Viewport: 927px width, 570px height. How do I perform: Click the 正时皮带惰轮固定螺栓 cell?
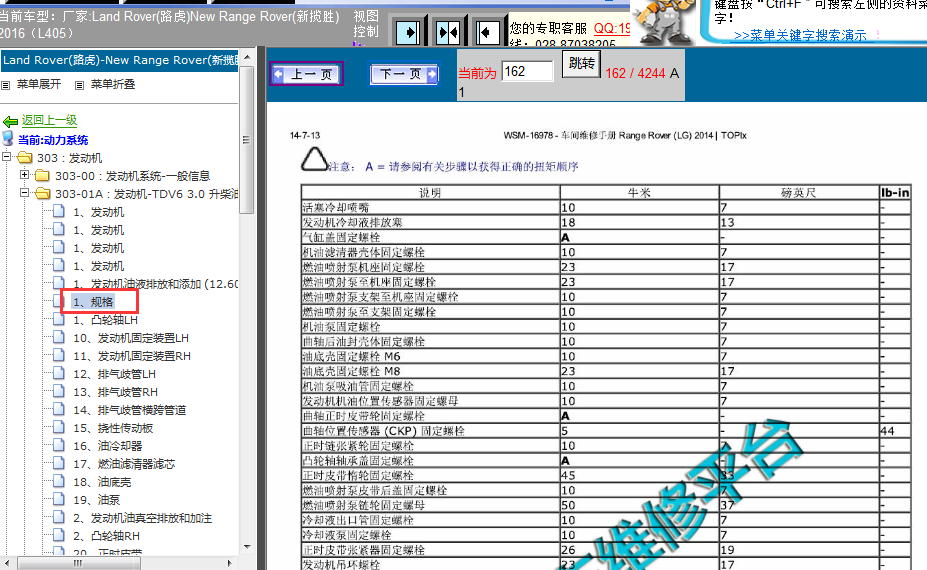tap(430, 475)
